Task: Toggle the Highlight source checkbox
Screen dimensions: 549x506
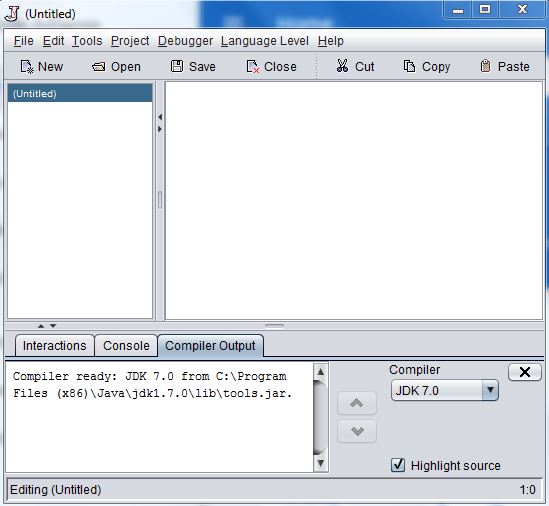Action: pos(398,465)
